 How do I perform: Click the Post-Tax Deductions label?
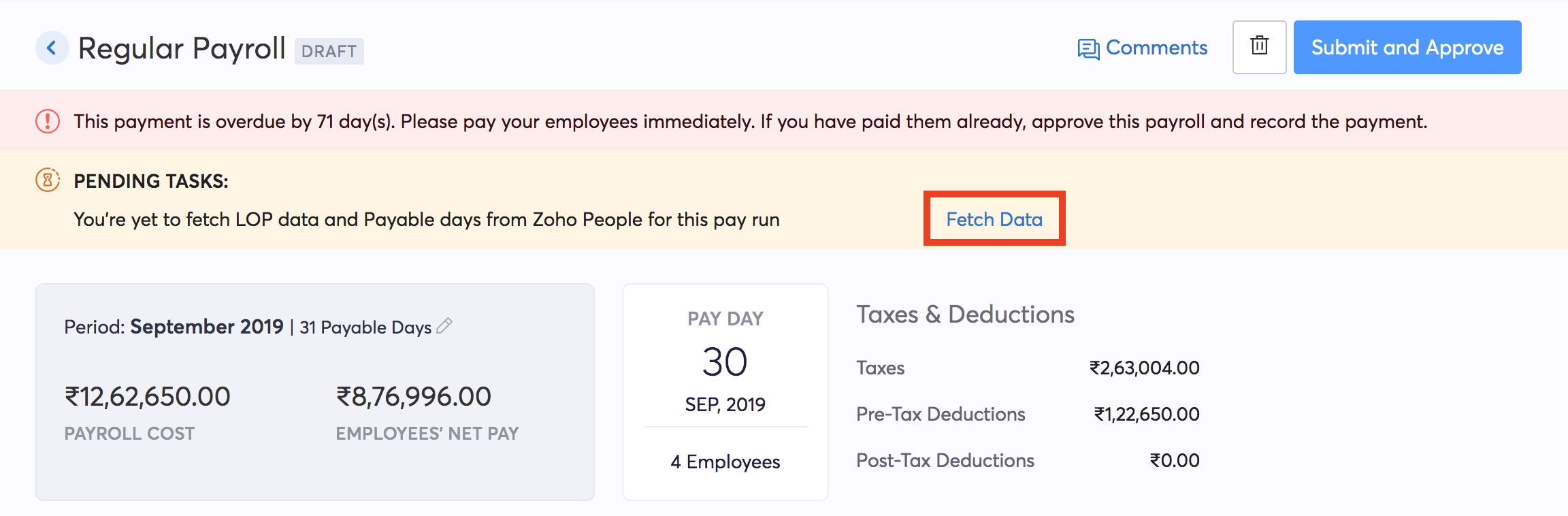click(945, 460)
